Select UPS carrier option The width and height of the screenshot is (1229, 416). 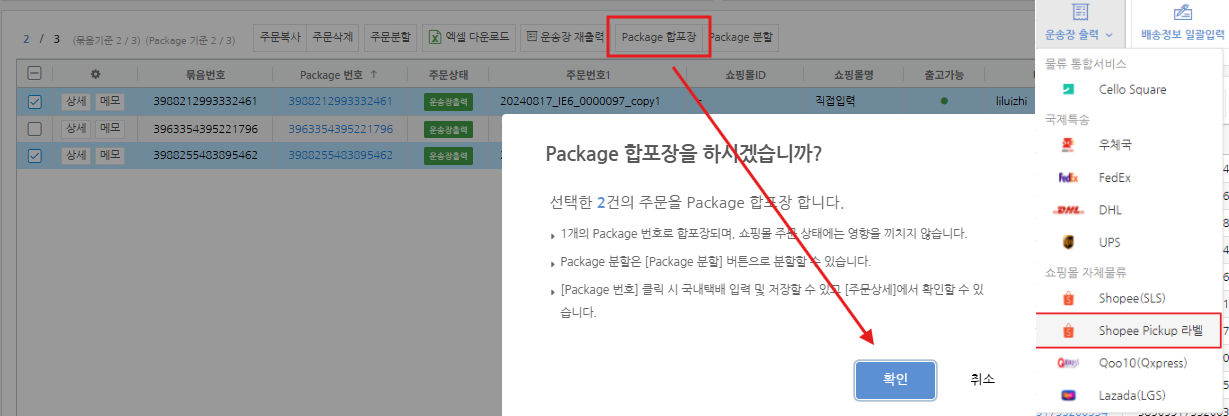1110,243
